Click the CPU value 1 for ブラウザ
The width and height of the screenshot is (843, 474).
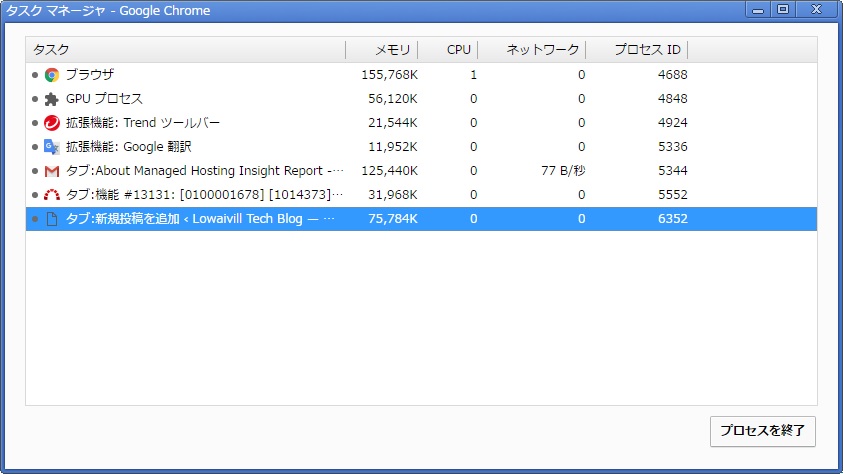[x=474, y=75]
